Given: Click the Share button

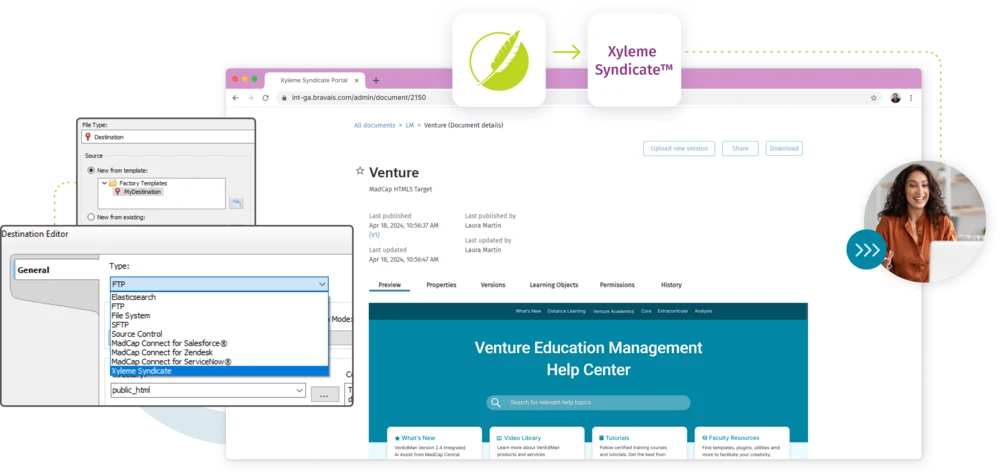Looking at the screenshot, I should [x=740, y=149].
